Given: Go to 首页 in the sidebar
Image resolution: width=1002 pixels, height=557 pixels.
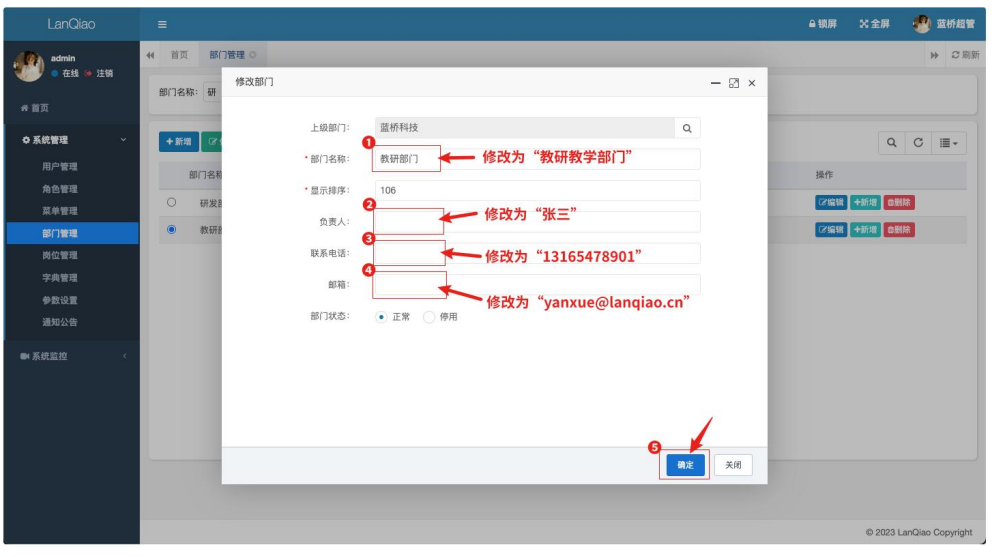Looking at the screenshot, I should pos(35,108).
